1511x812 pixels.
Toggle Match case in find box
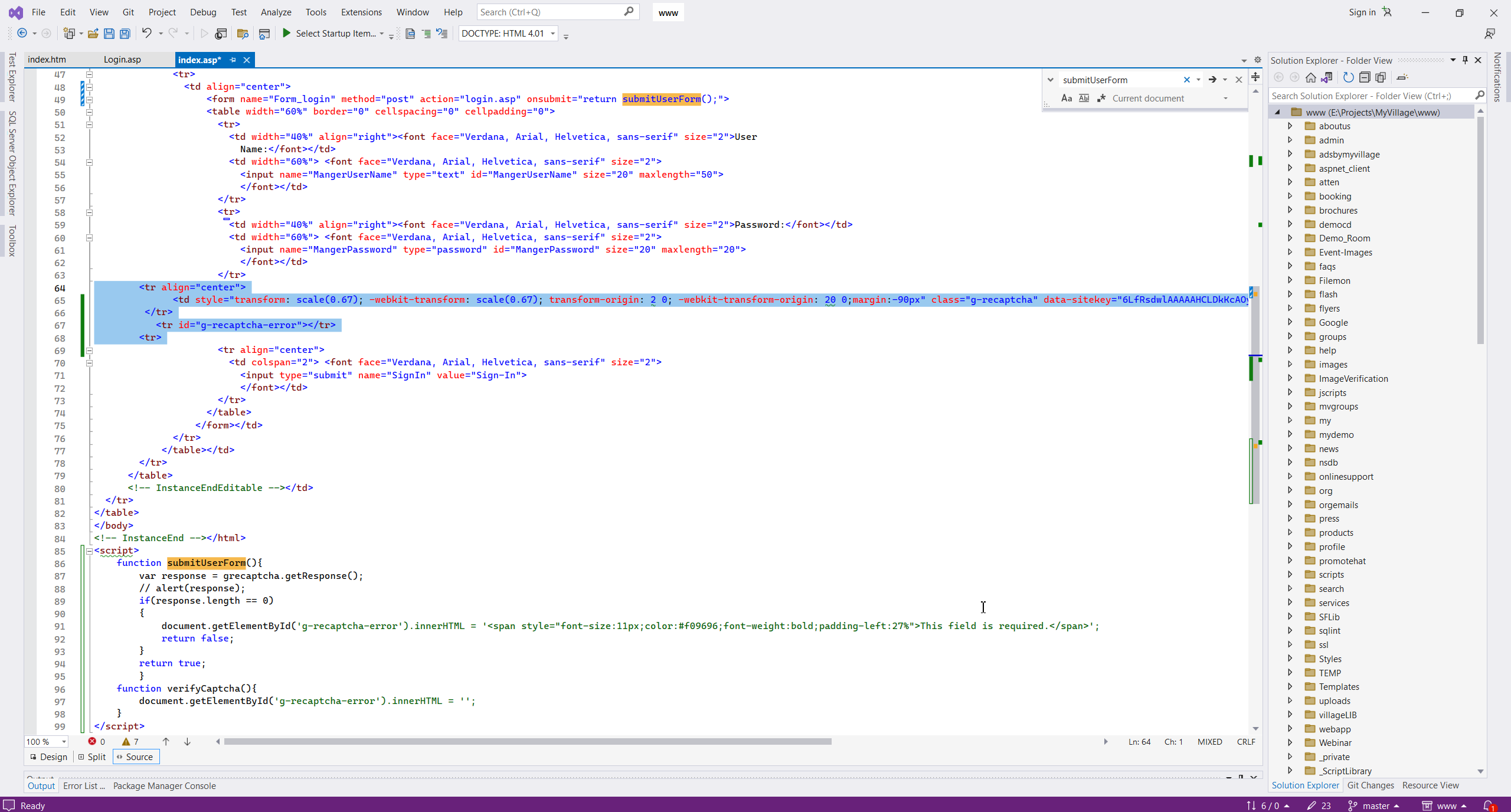[x=1066, y=99]
